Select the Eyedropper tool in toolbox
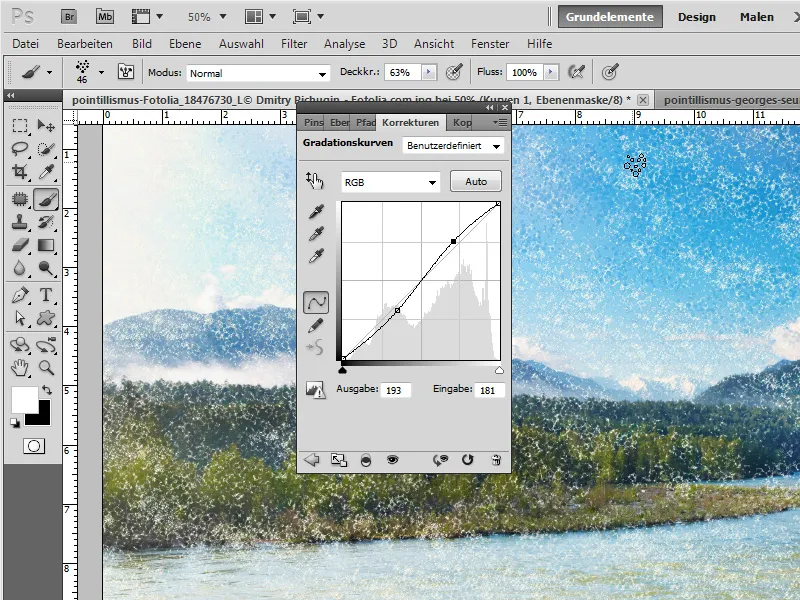800x600 pixels. pyautogui.click(x=46, y=172)
